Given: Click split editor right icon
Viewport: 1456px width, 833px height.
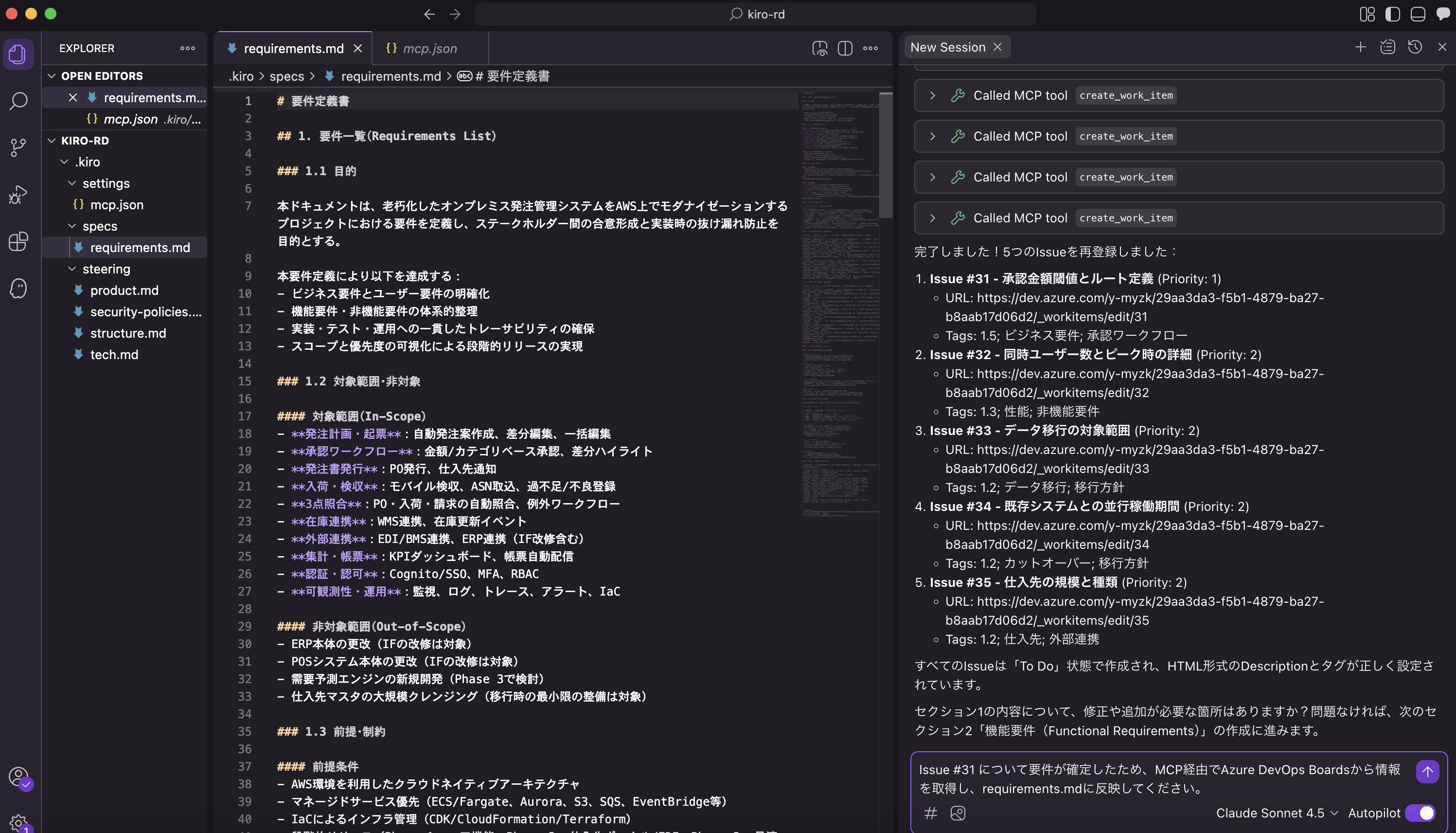Looking at the screenshot, I should click(845, 48).
